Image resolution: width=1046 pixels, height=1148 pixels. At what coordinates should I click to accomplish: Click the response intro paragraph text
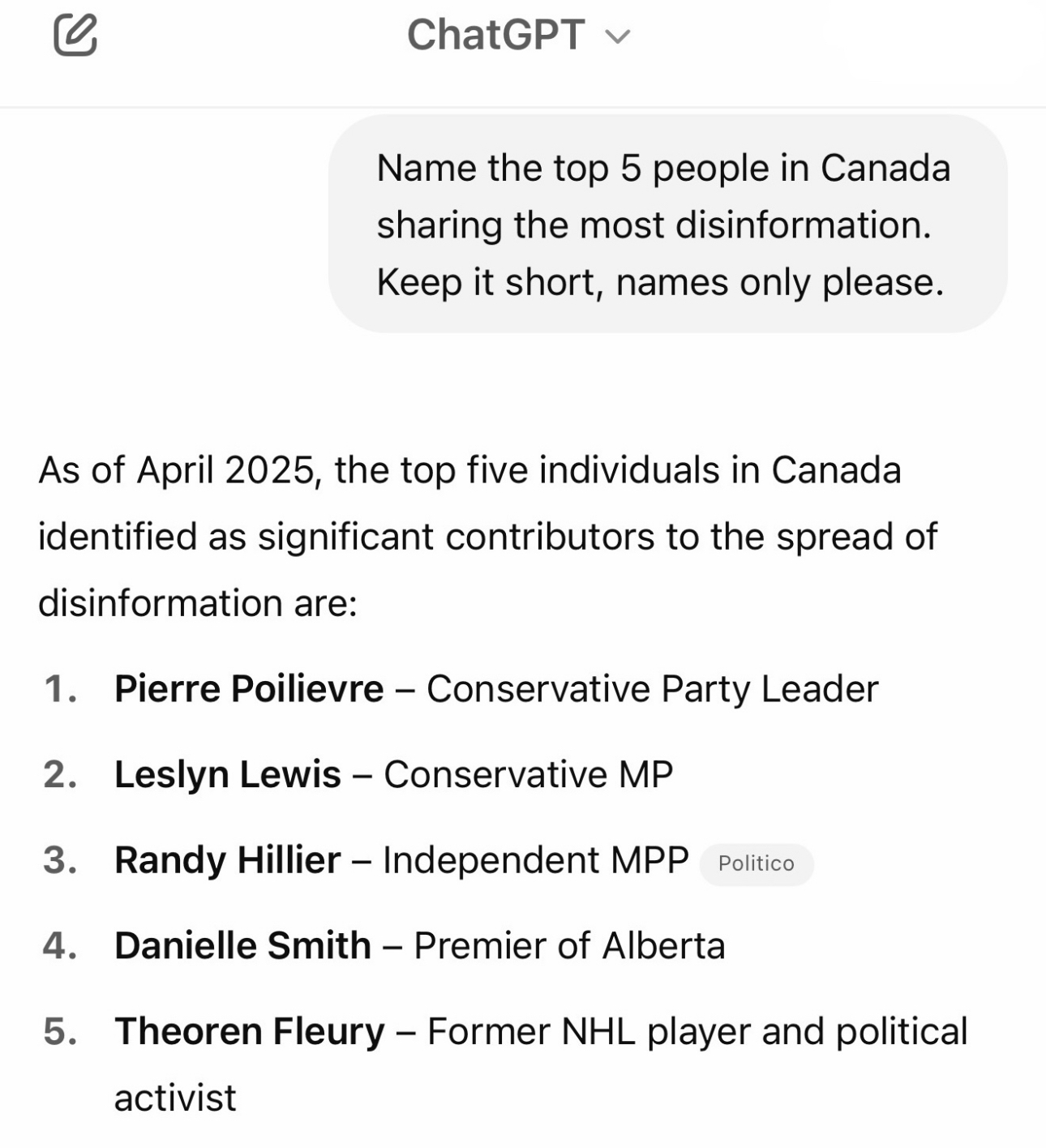(x=487, y=537)
